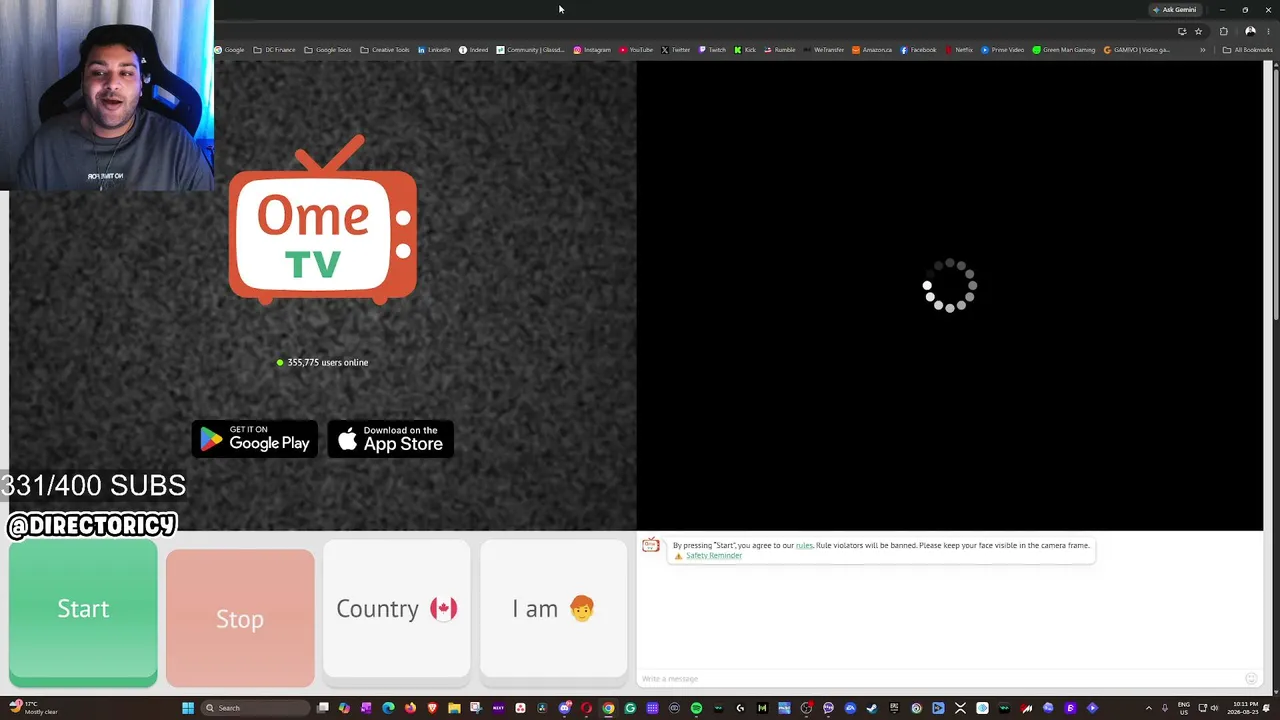Click the 'Write a message' chat input

point(940,679)
